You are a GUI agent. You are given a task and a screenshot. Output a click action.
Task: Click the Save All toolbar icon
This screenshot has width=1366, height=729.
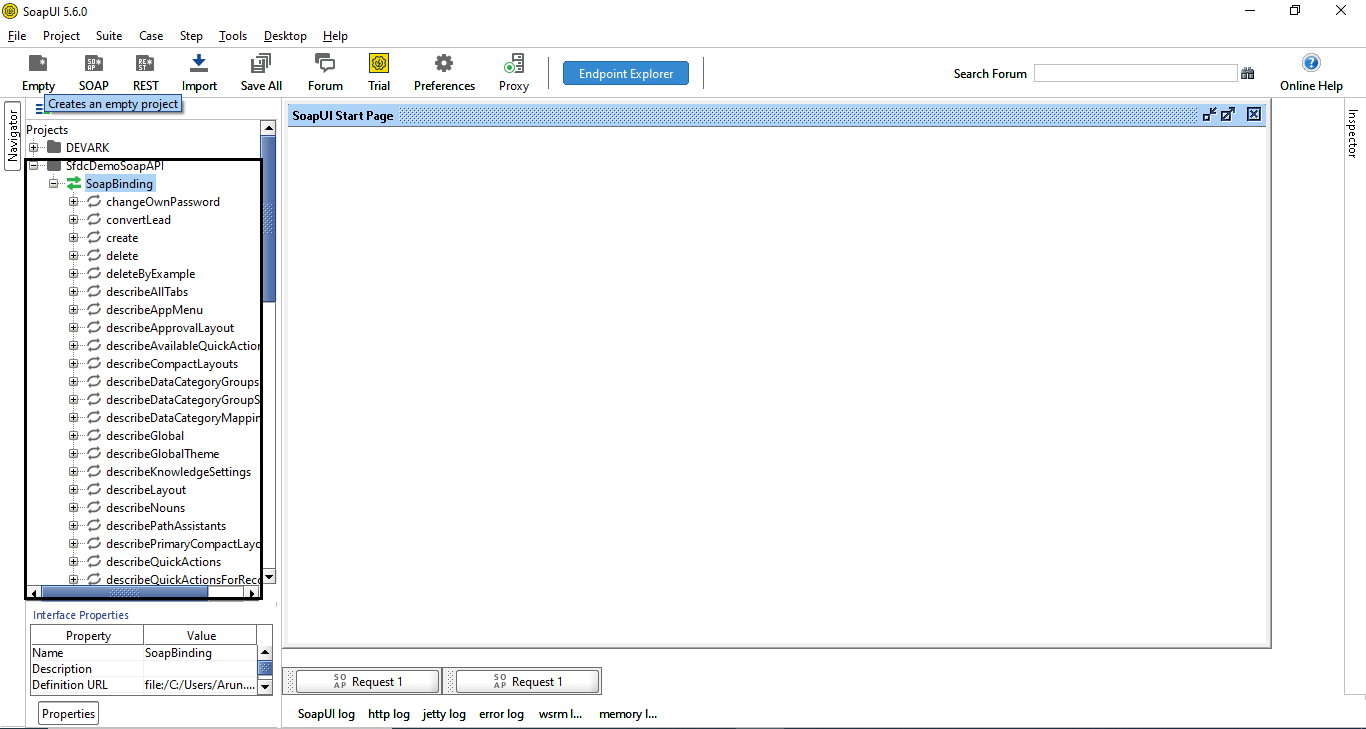click(x=261, y=72)
